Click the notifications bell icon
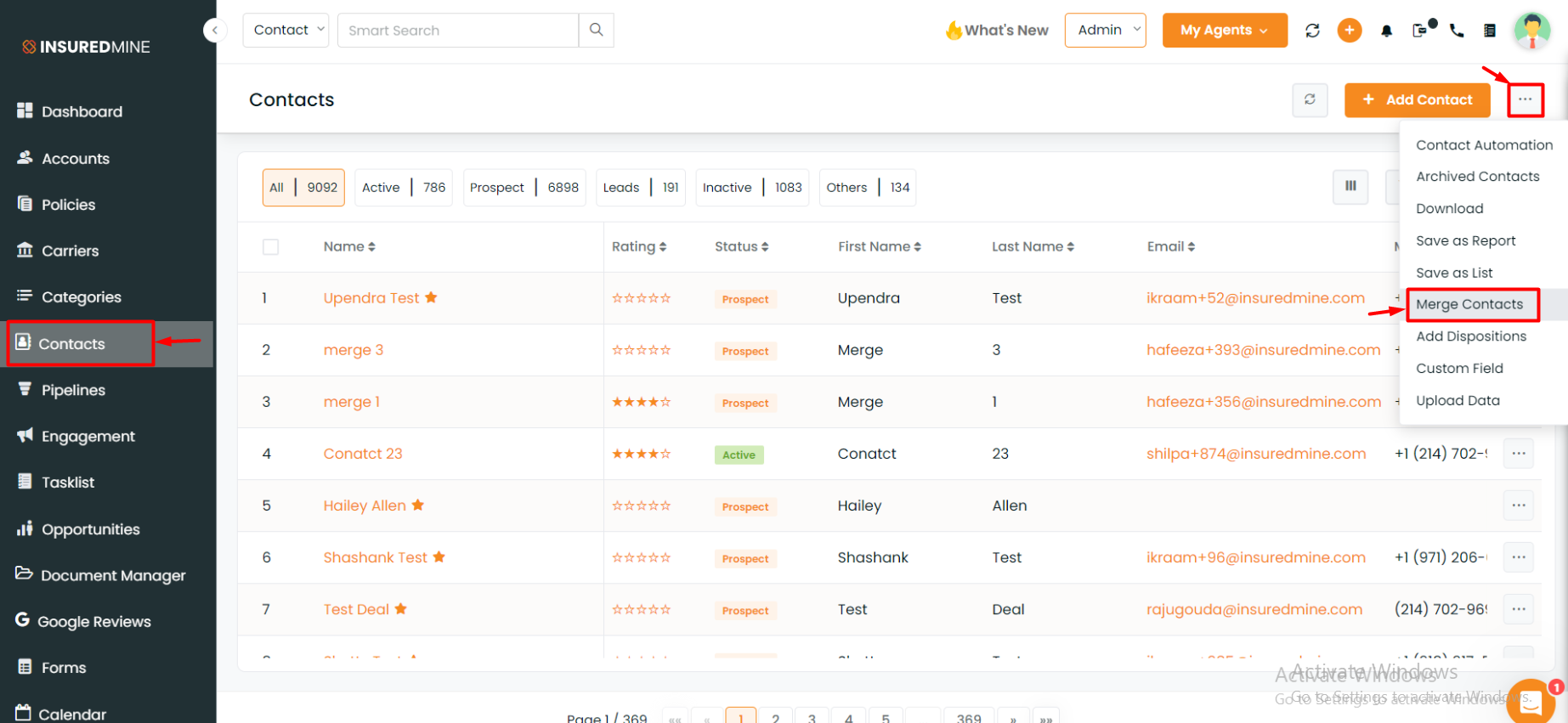This screenshot has height=723, width=1568. 1386,31
